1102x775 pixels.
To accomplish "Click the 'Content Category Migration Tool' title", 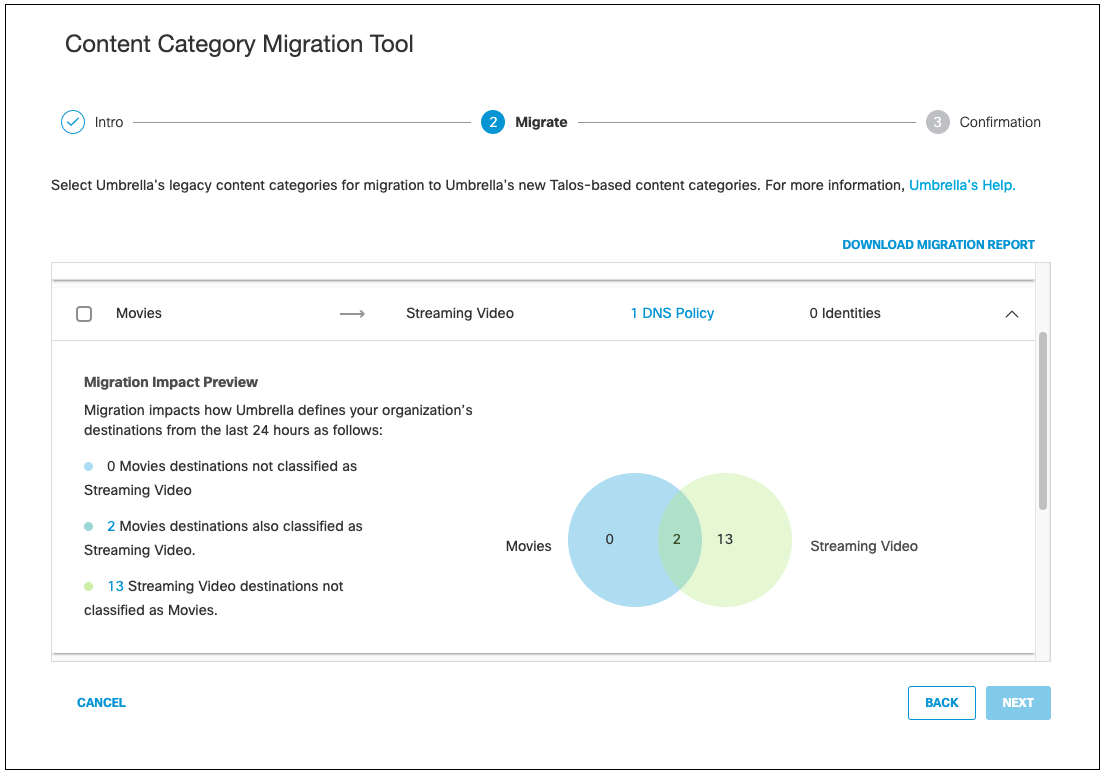I will (239, 44).
